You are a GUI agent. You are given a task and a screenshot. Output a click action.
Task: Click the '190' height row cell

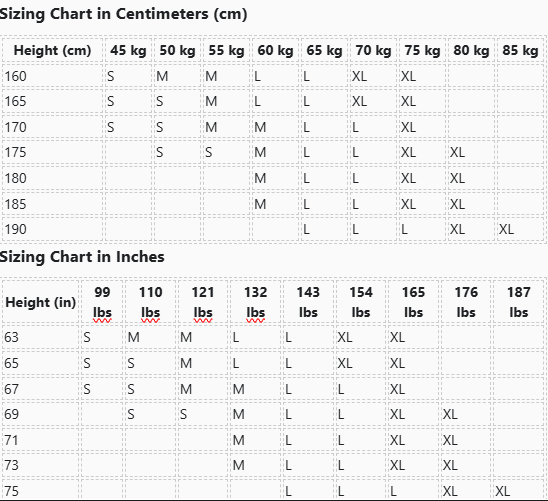52,229
